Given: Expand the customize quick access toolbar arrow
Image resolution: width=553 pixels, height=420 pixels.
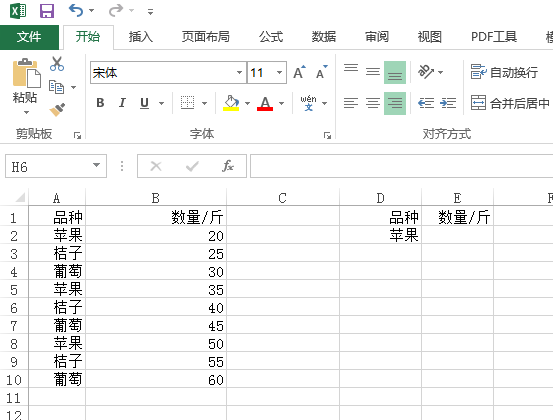Looking at the screenshot, I should tap(150, 12).
